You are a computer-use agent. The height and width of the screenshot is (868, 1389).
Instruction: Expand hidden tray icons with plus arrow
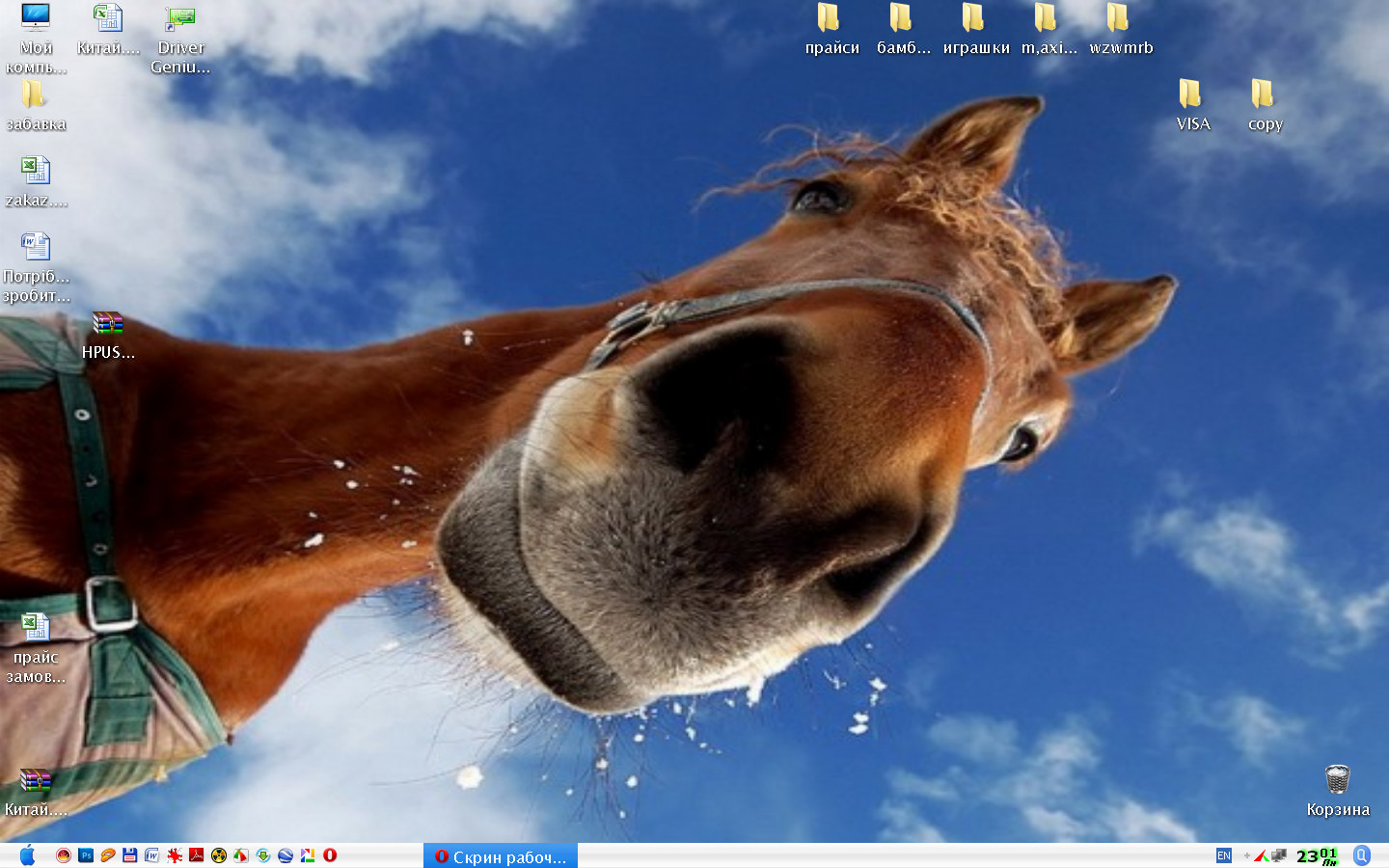[x=1246, y=855]
